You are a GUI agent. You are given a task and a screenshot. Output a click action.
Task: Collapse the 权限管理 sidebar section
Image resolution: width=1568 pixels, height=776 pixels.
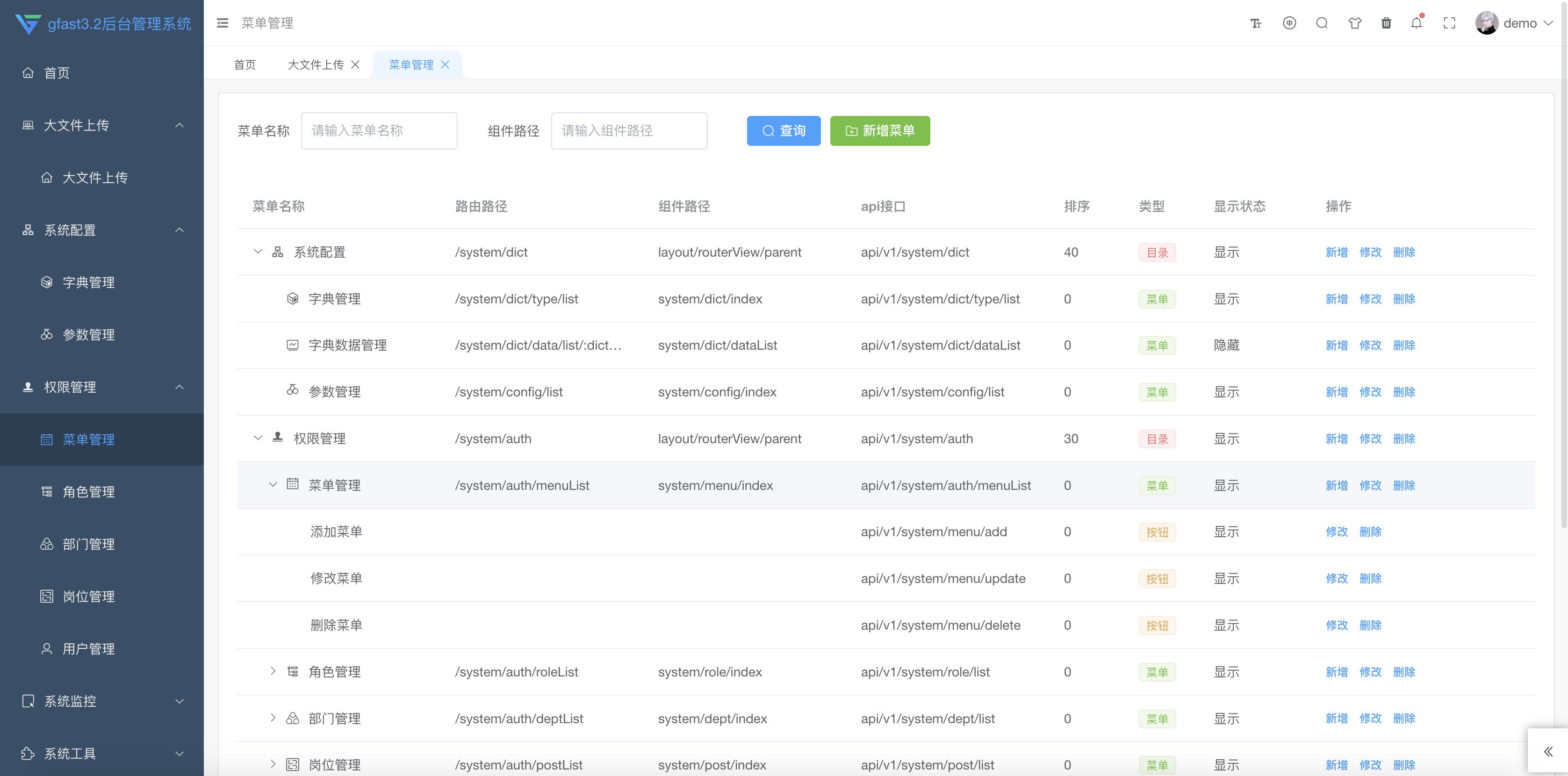tap(179, 387)
